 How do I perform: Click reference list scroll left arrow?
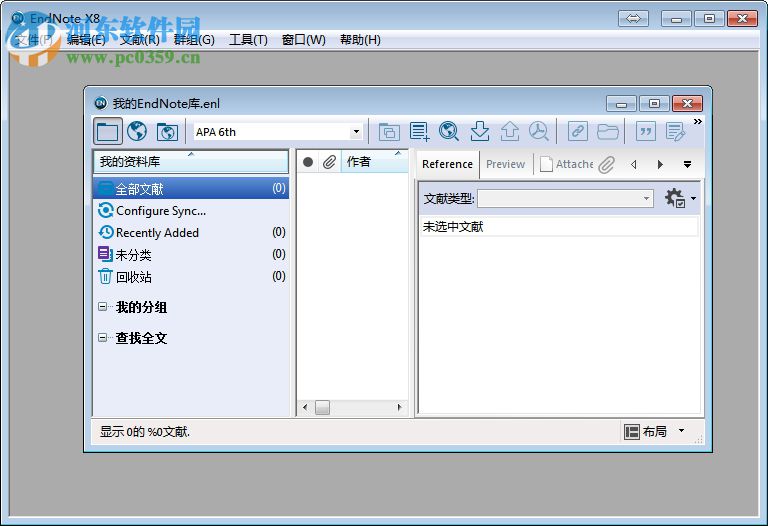pyautogui.click(x=305, y=407)
